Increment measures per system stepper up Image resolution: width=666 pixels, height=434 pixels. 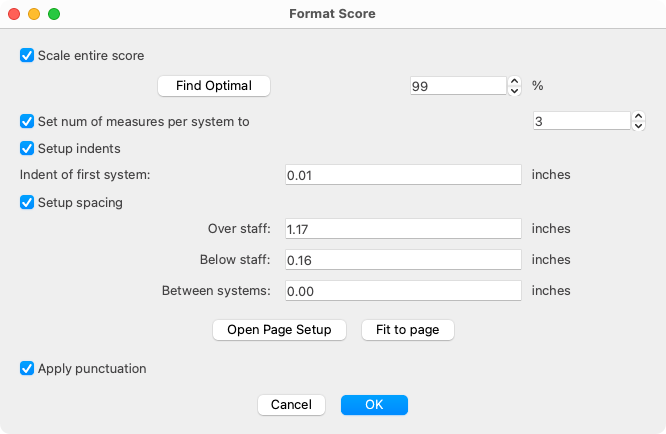[638, 116]
